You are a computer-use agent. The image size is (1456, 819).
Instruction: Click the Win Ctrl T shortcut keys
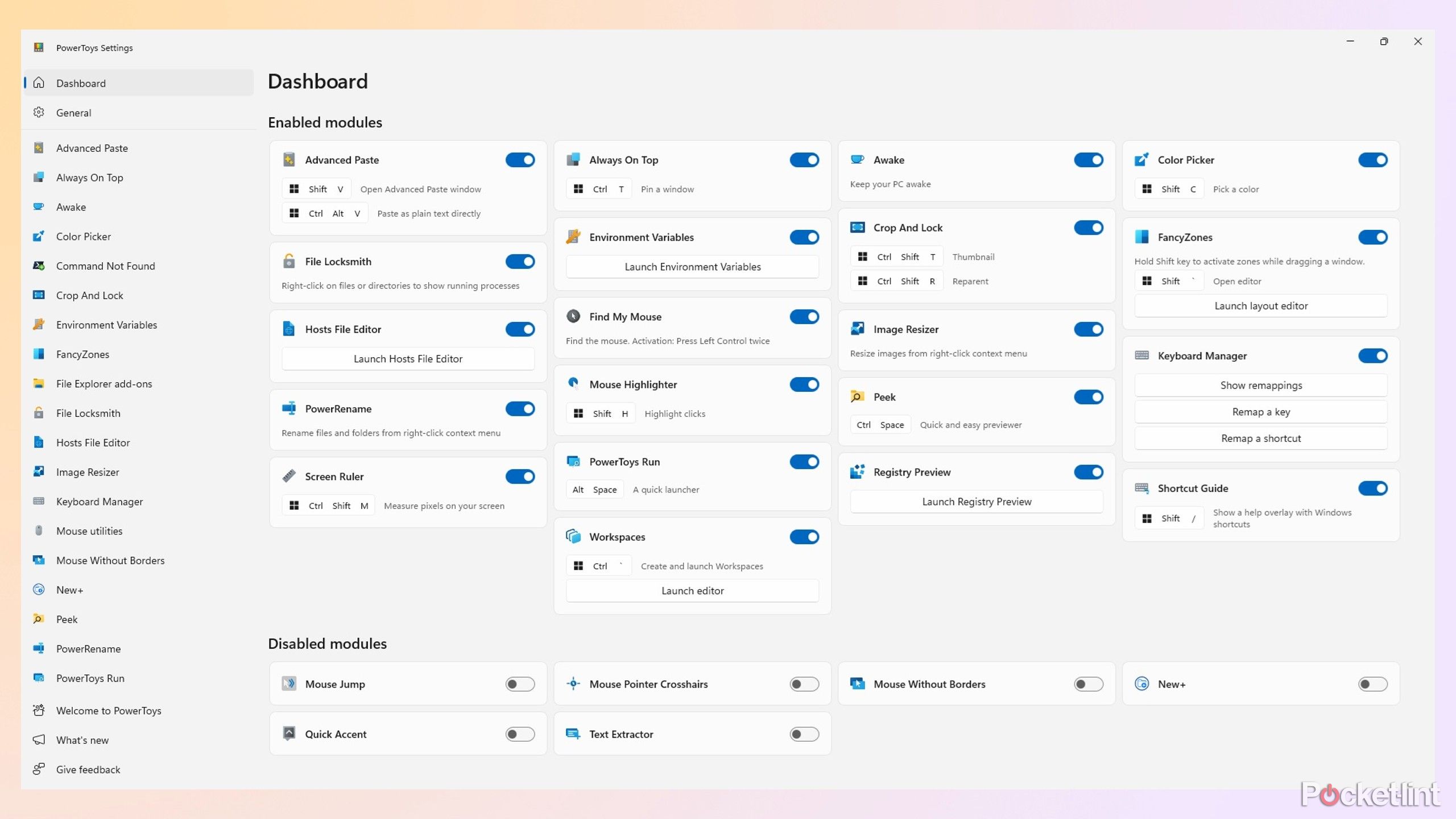coord(599,189)
